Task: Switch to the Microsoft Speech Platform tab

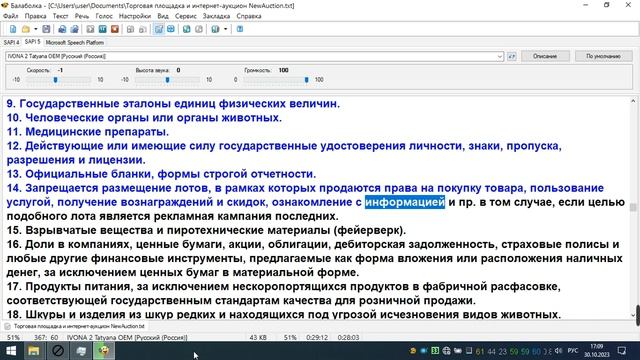Action: pyautogui.click(x=75, y=42)
